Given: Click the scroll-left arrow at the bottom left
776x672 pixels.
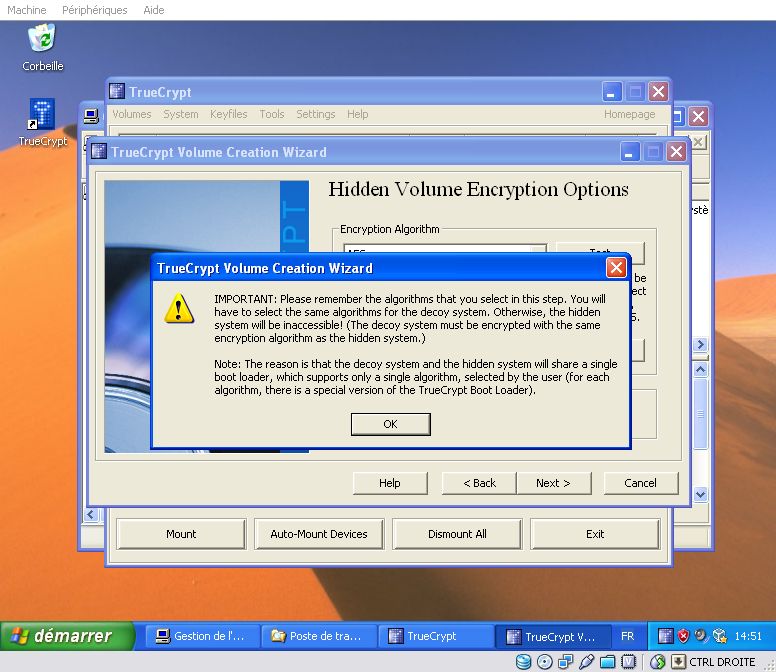Looking at the screenshot, I should pyautogui.click(x=90, y=515).
